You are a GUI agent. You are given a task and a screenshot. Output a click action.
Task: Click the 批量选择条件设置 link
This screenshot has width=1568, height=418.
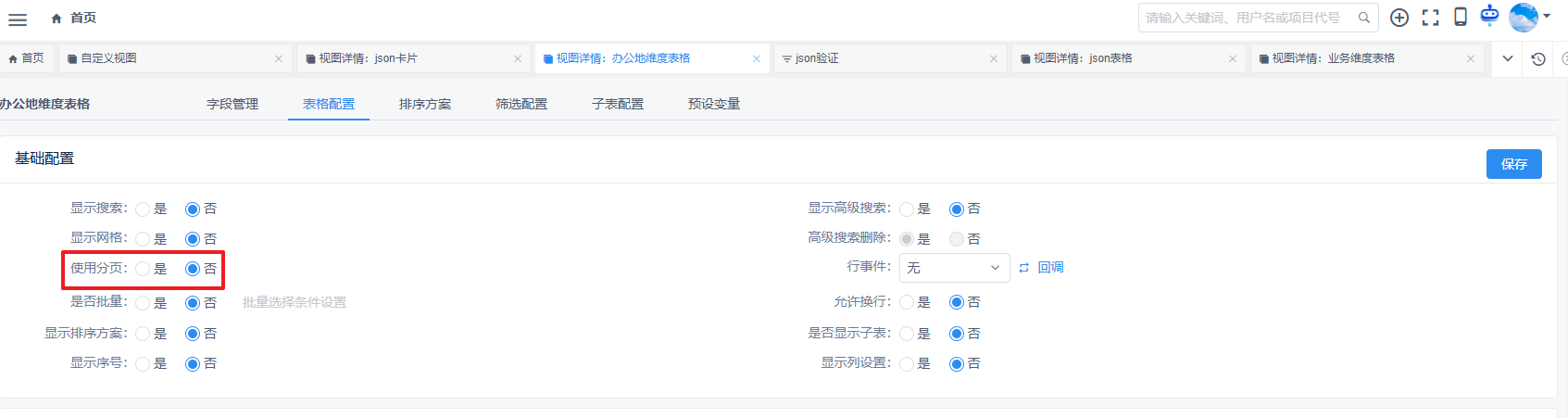point(295,302)
